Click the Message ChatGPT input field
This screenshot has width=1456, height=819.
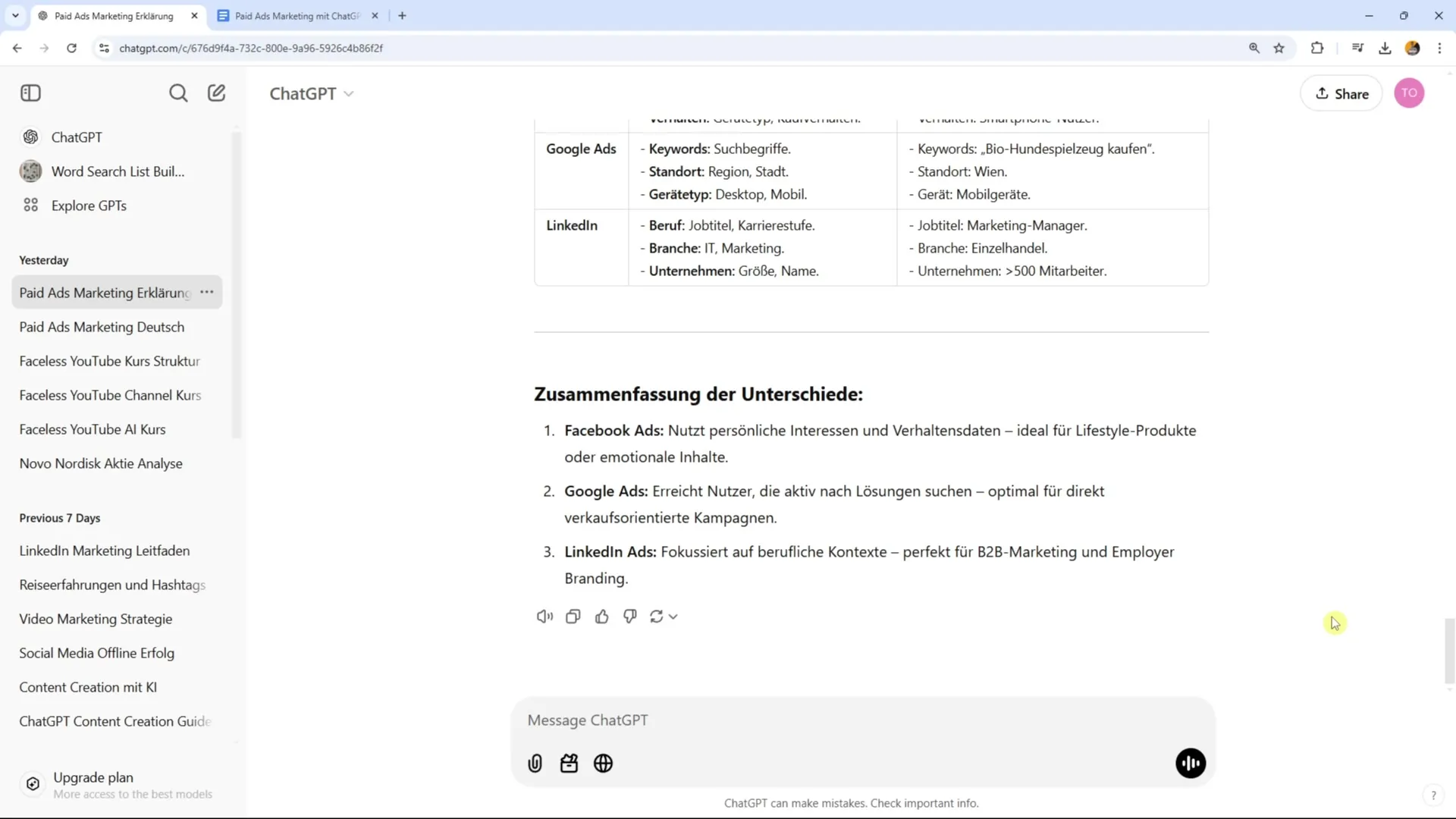click(x=863, y=720)
